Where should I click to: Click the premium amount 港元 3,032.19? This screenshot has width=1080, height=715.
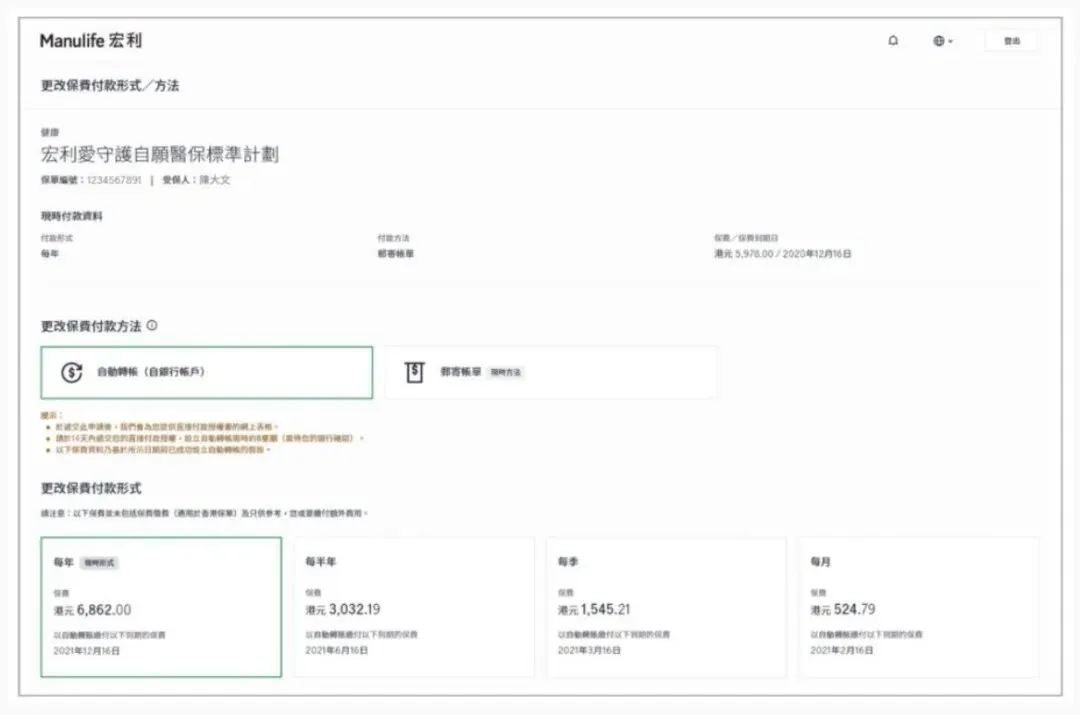point(343,610)
